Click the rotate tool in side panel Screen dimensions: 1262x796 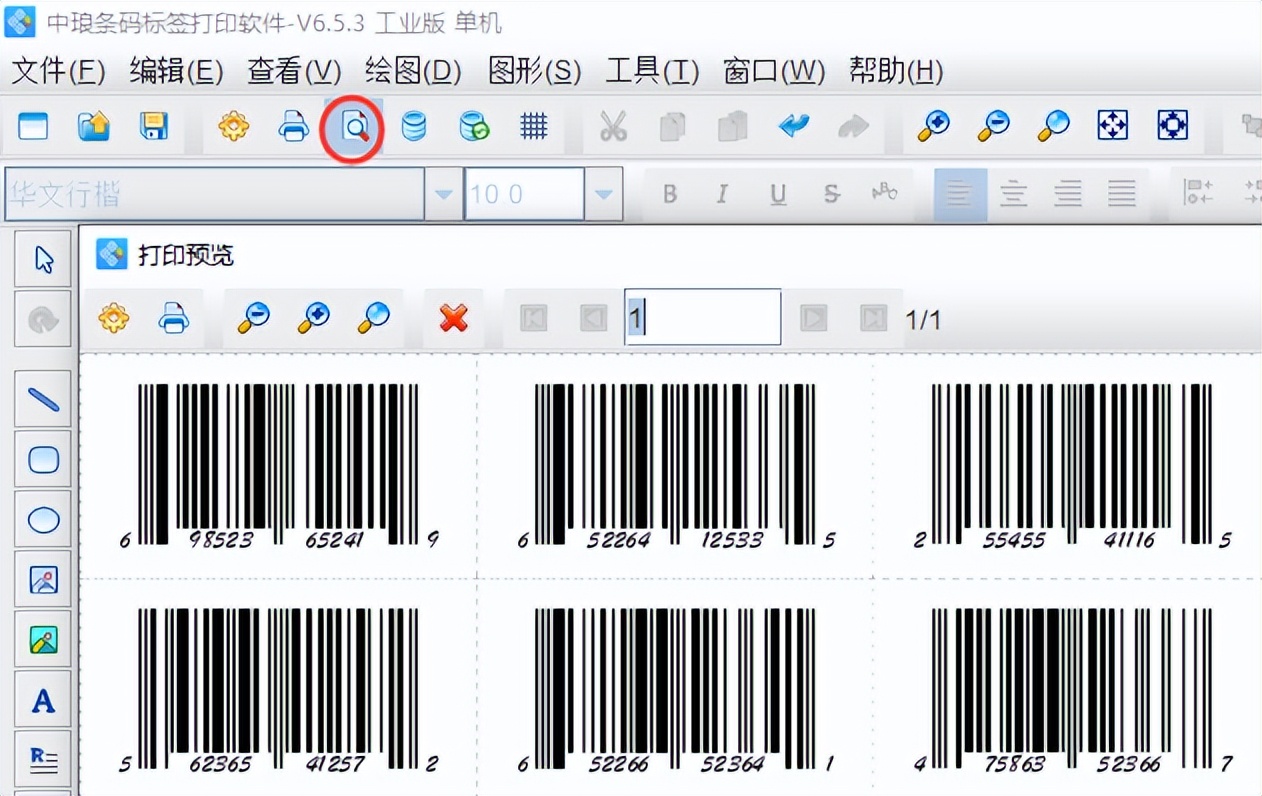[x=43, y=320]
